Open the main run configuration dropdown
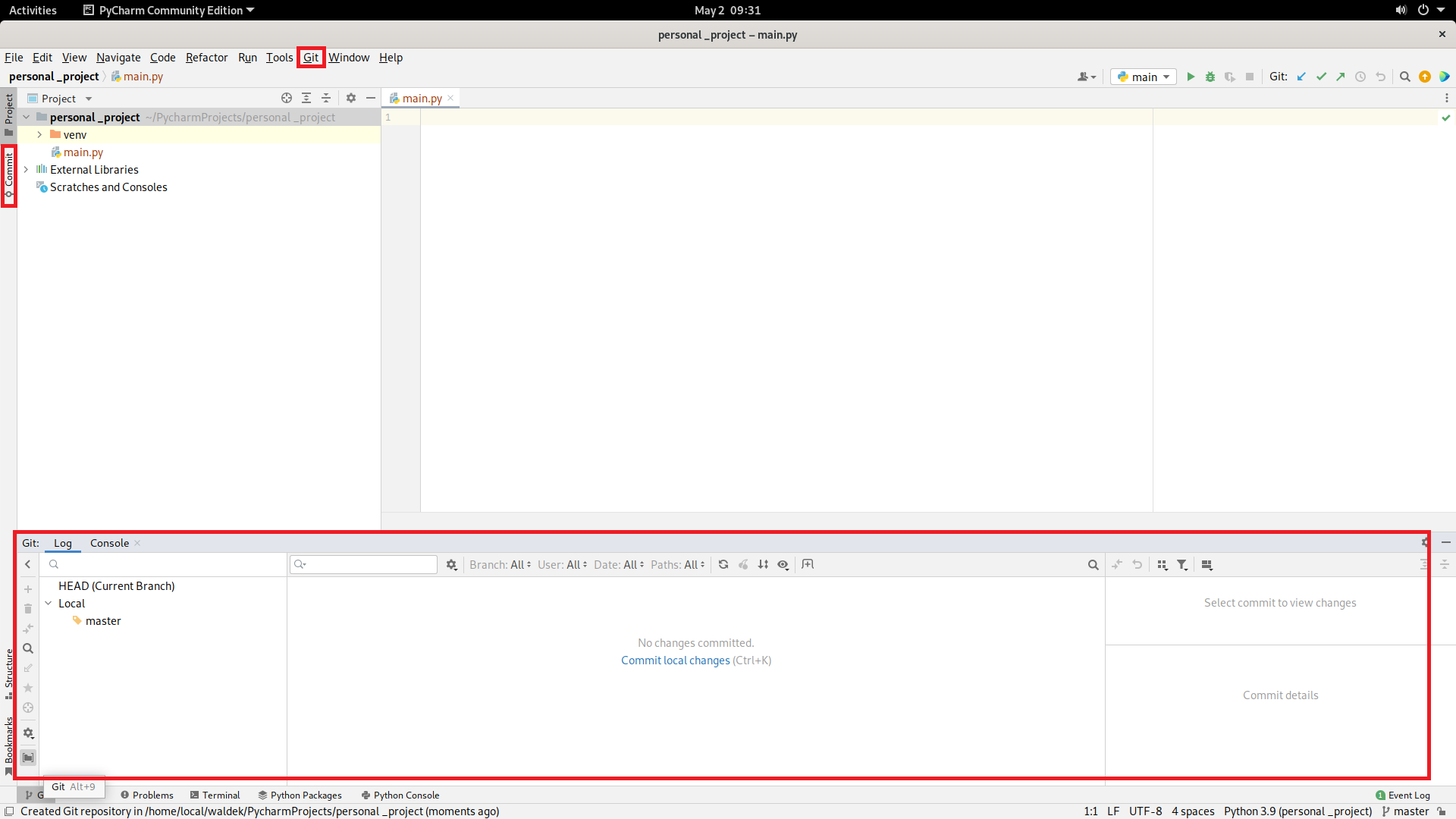 1144,77
